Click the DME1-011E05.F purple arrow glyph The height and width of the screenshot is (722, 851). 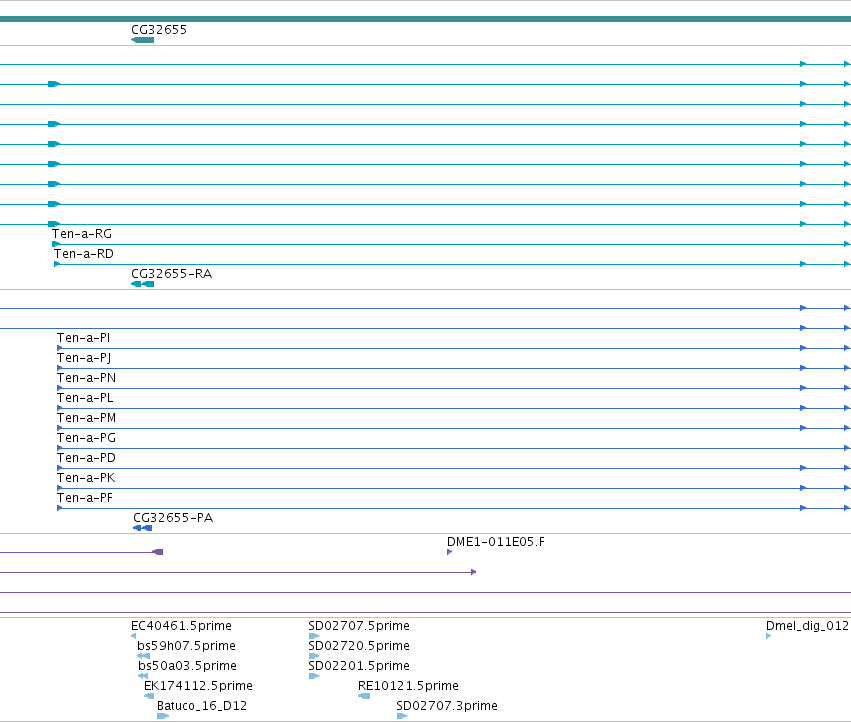[x=449, y=552]
